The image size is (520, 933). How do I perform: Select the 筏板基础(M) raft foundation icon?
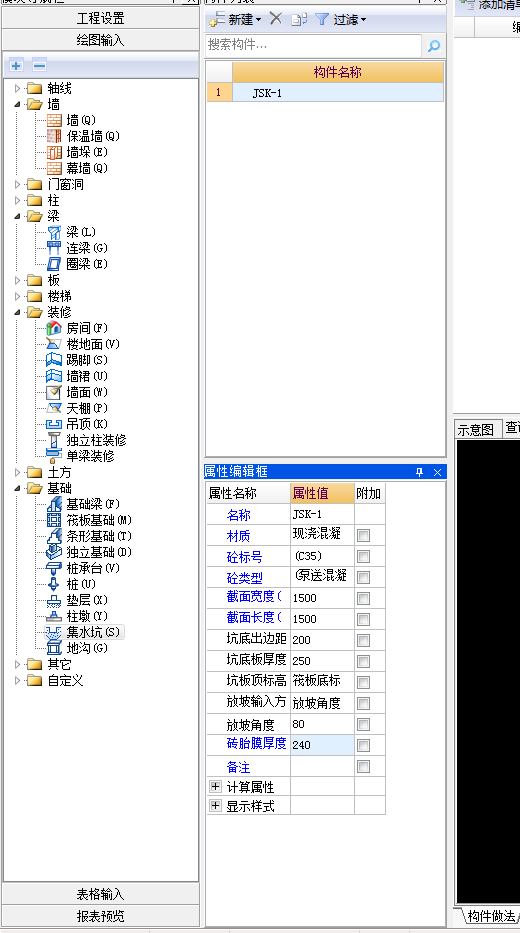54,520
